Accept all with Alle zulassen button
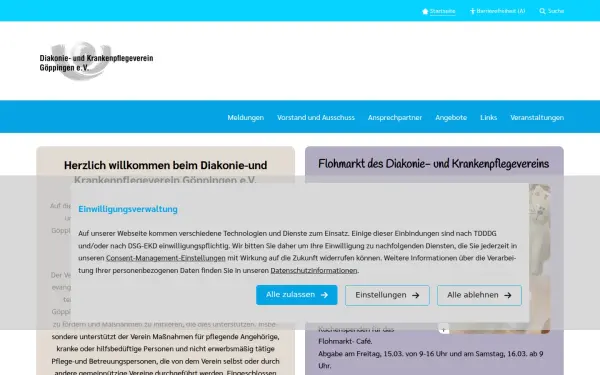 click(x=297, y=295)
